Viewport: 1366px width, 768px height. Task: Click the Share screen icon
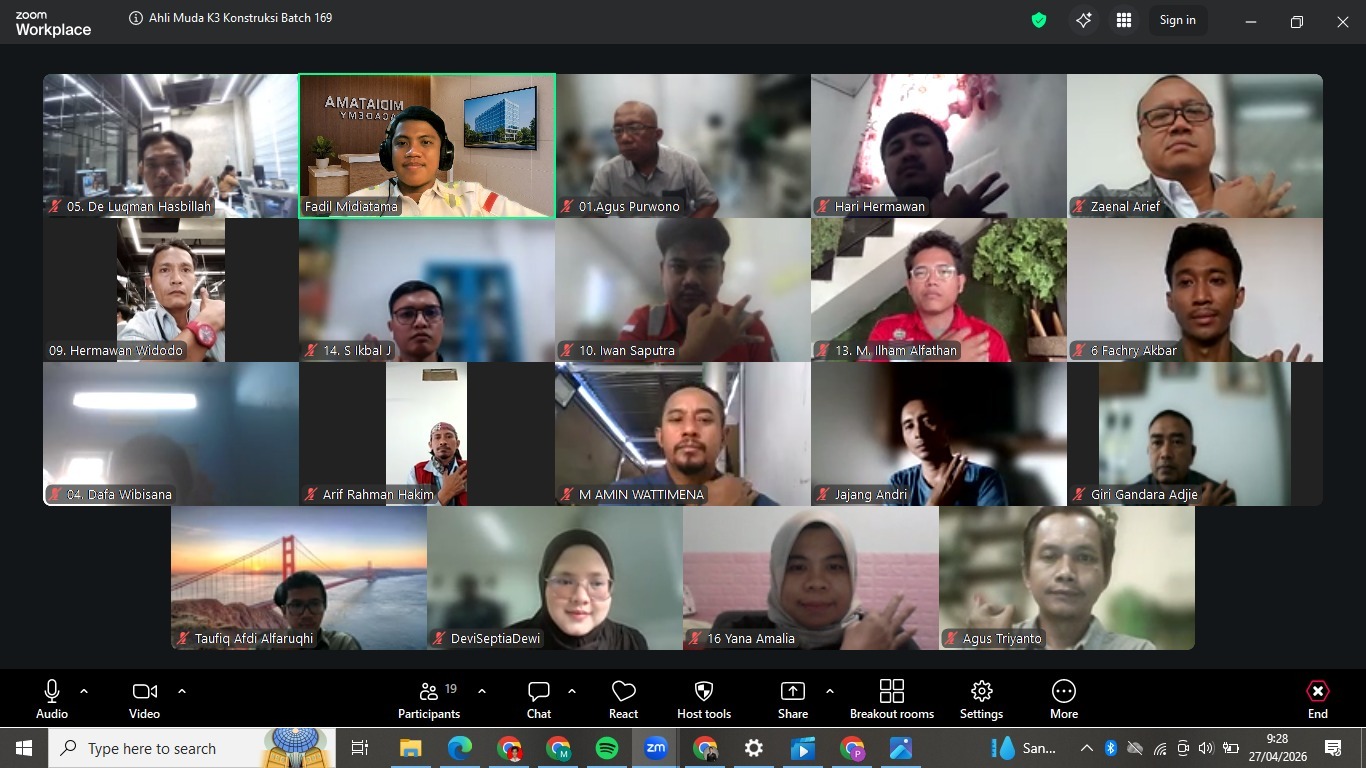pyautogui.click(x=792, y=698)
